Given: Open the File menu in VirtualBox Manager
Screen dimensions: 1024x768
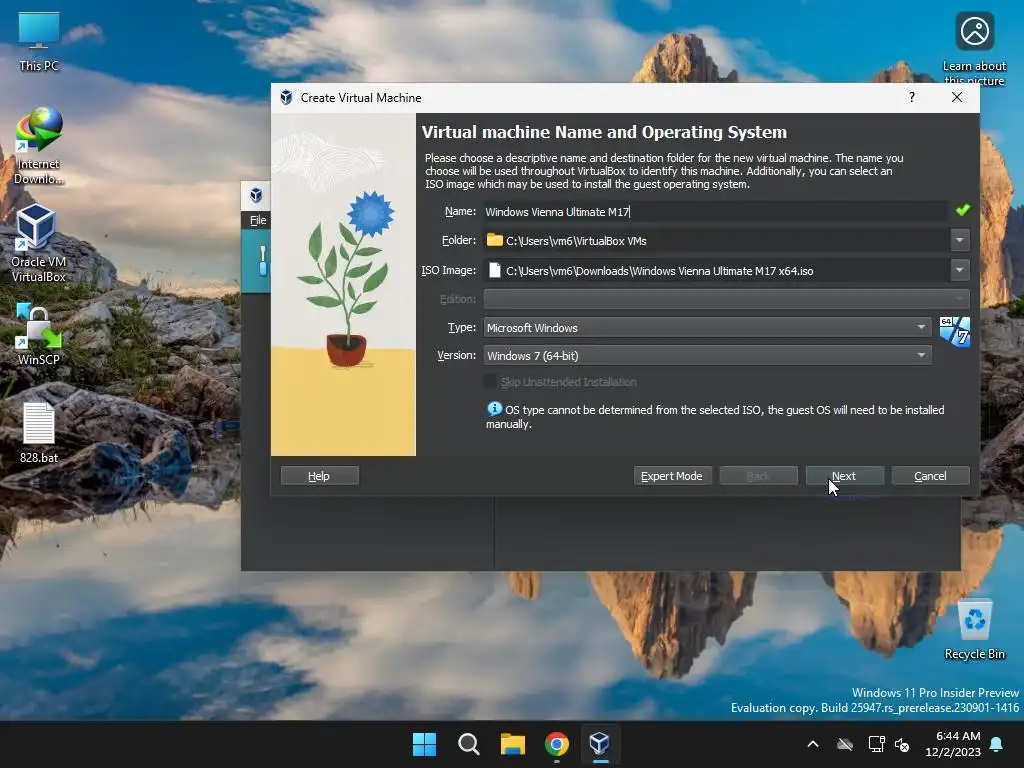Looking at the screenshot, I should (x=258, y=220).
